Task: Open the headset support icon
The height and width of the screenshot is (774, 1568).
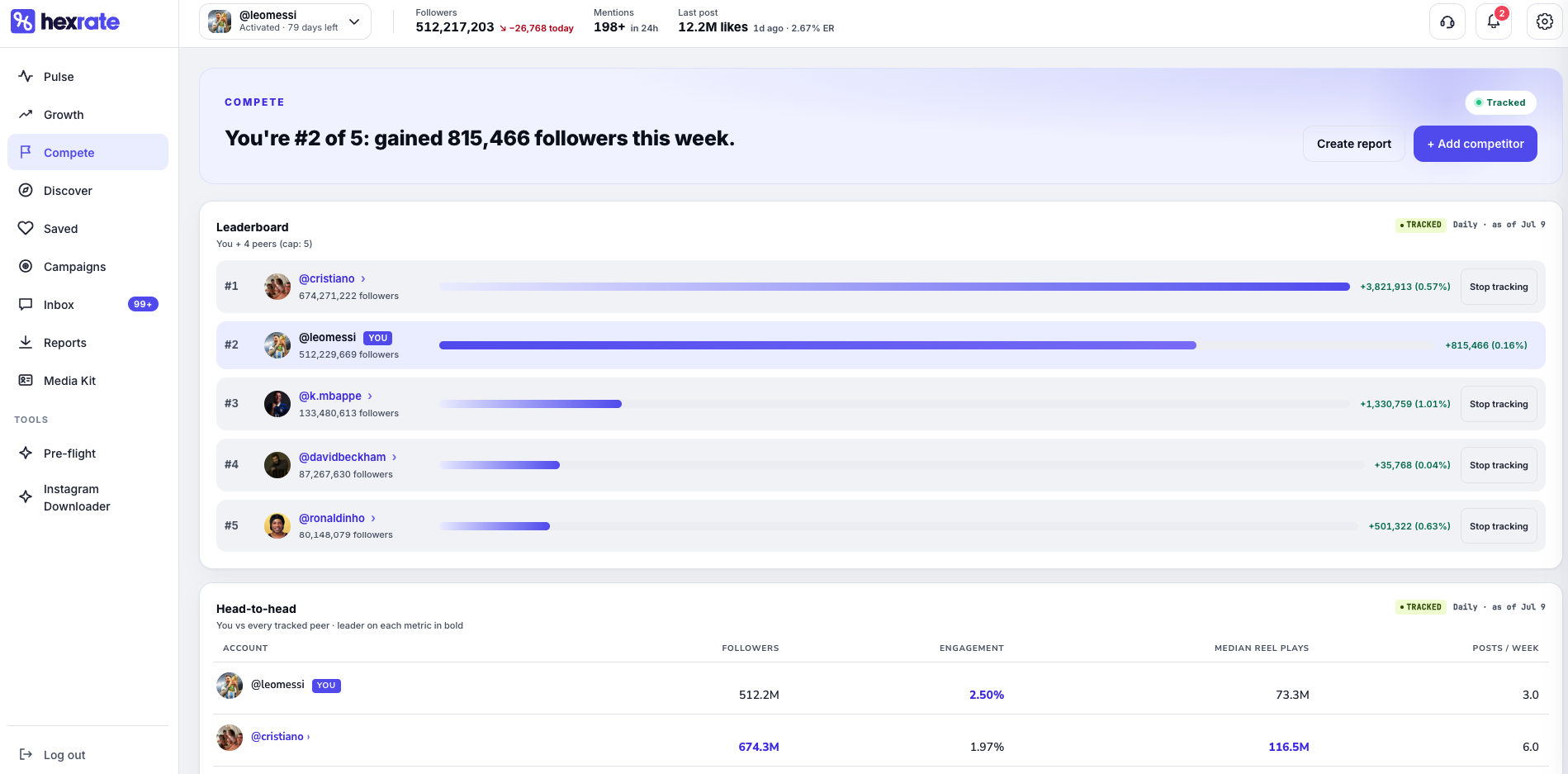Action: tap(1447, 22)
